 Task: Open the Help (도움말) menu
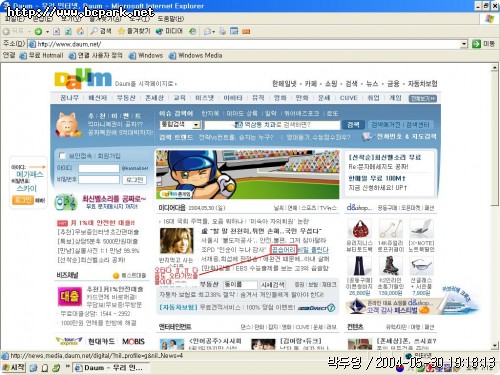tap(171, 19)
